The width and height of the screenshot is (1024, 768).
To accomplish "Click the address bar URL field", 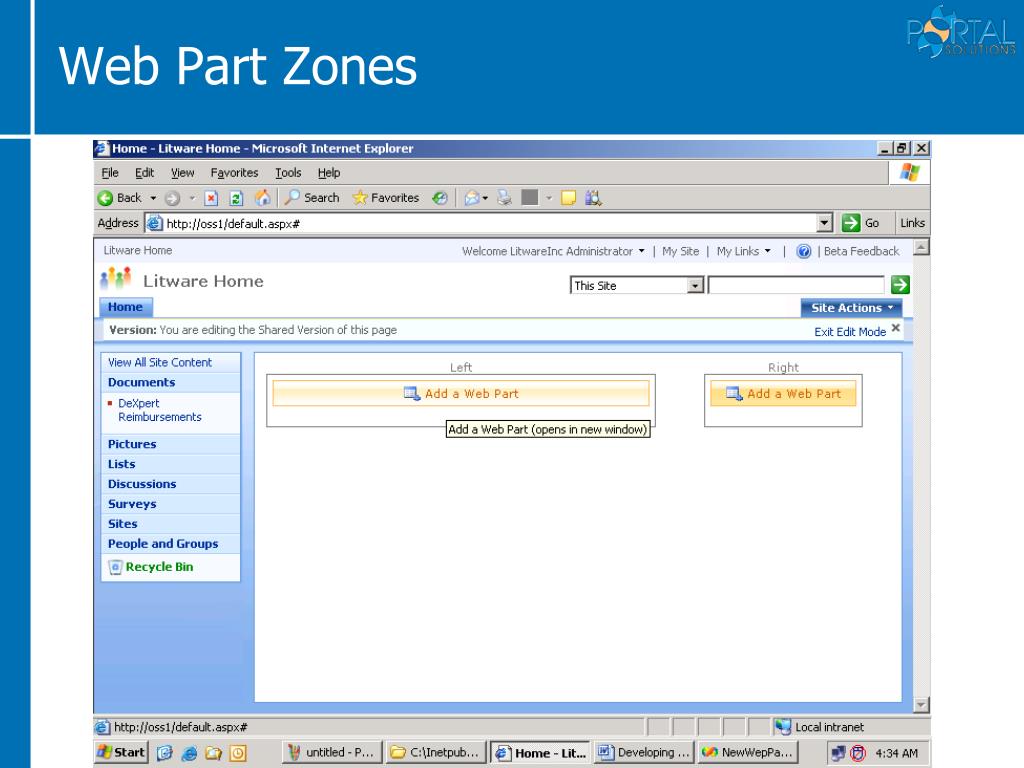I will click(481, 223).
